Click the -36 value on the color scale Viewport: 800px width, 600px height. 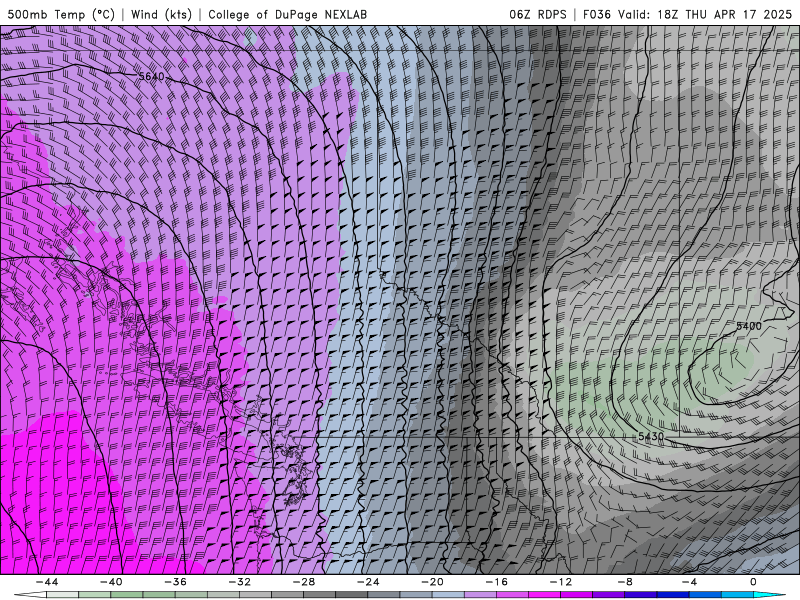[x=176, y=582]
